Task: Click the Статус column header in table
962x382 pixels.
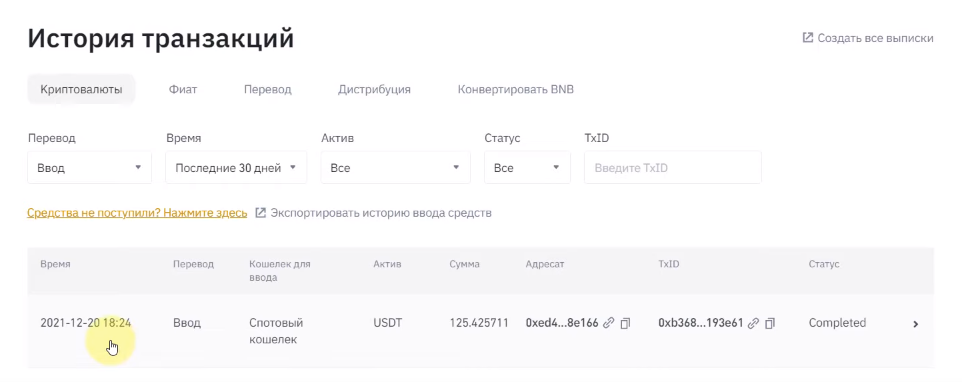Action: point(824,264)
